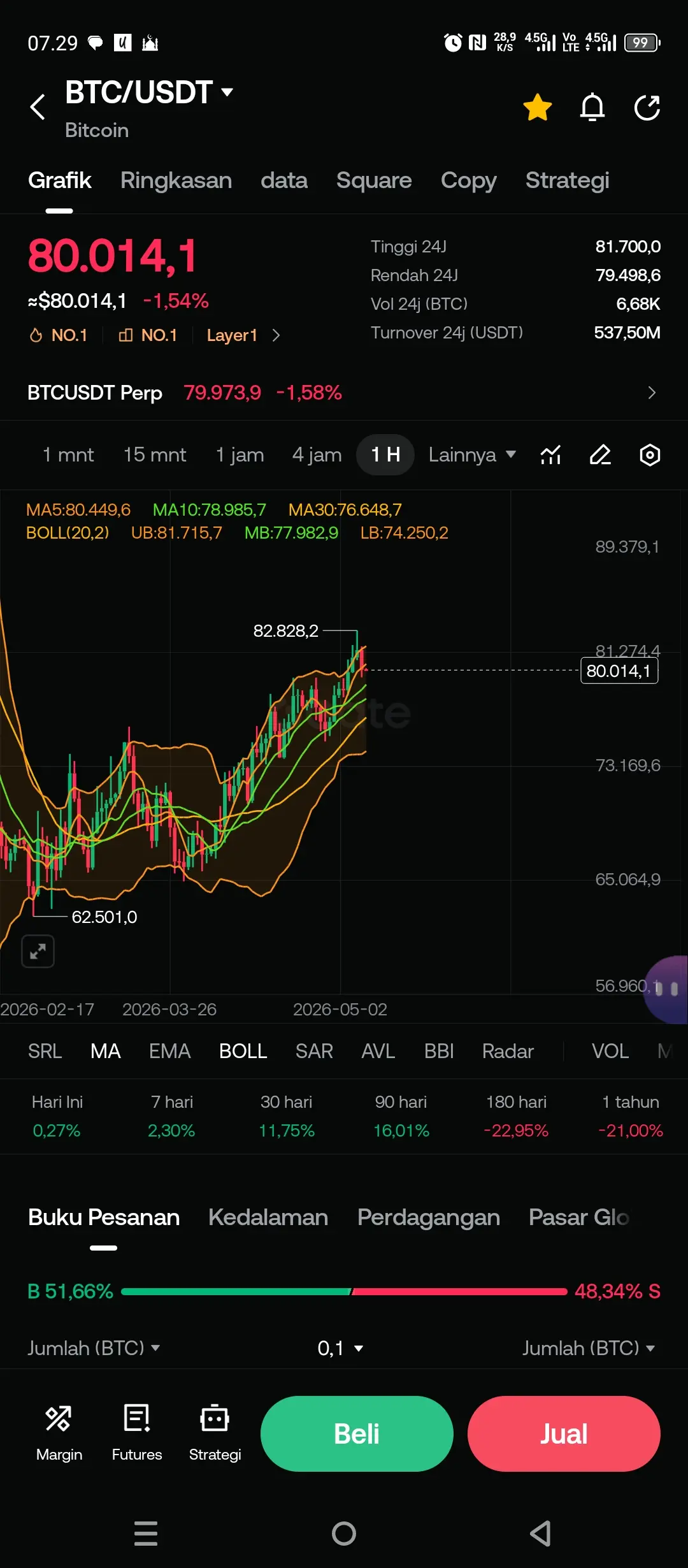Viewport: 688px width, 1568px height.
Task: Open the data tab
Action: (284, 180)
